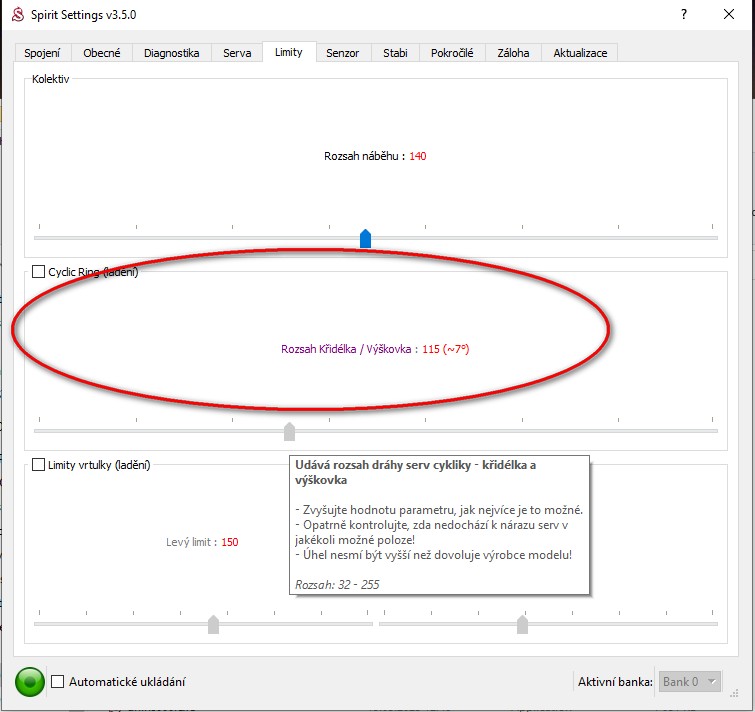Screen dimensions: 755x712
Task: Switch to the Spojení tab
Action: (x=44, y=53)
